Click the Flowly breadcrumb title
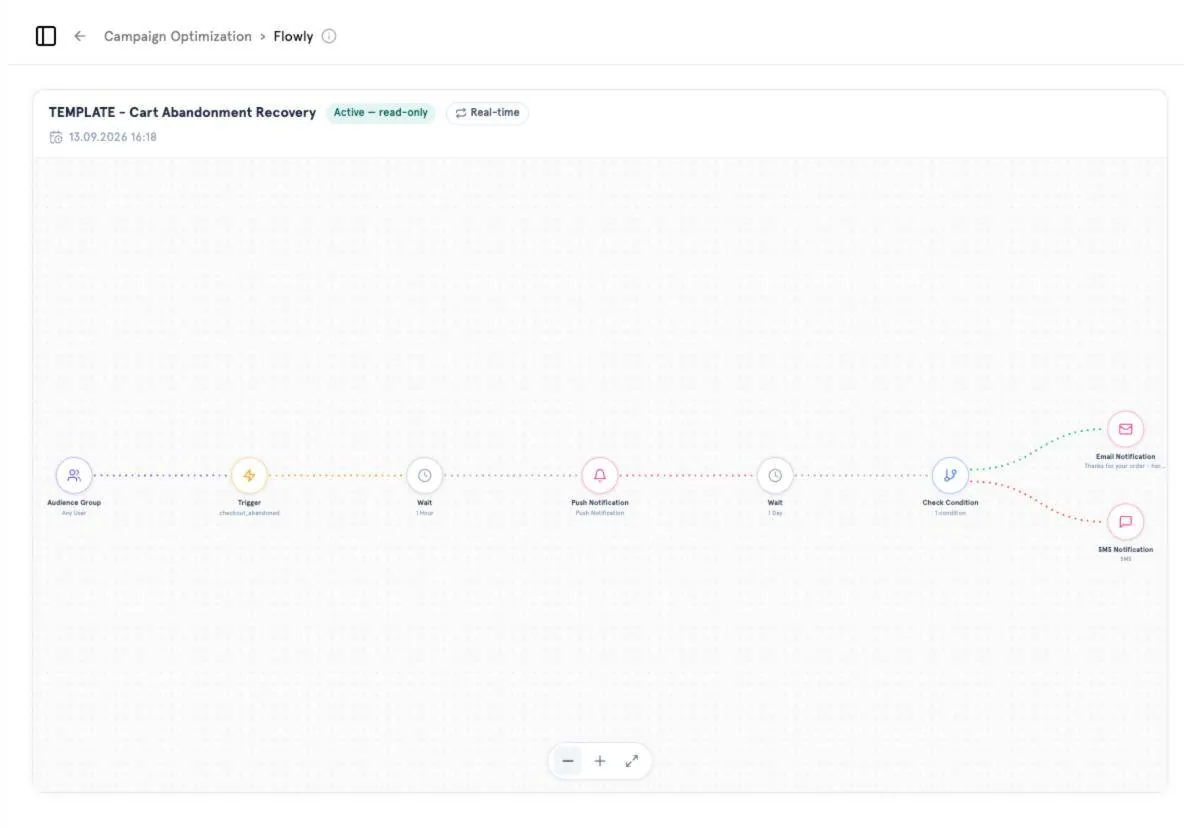The width and height of the screenshot is (1184, 828). click(293, 36)
